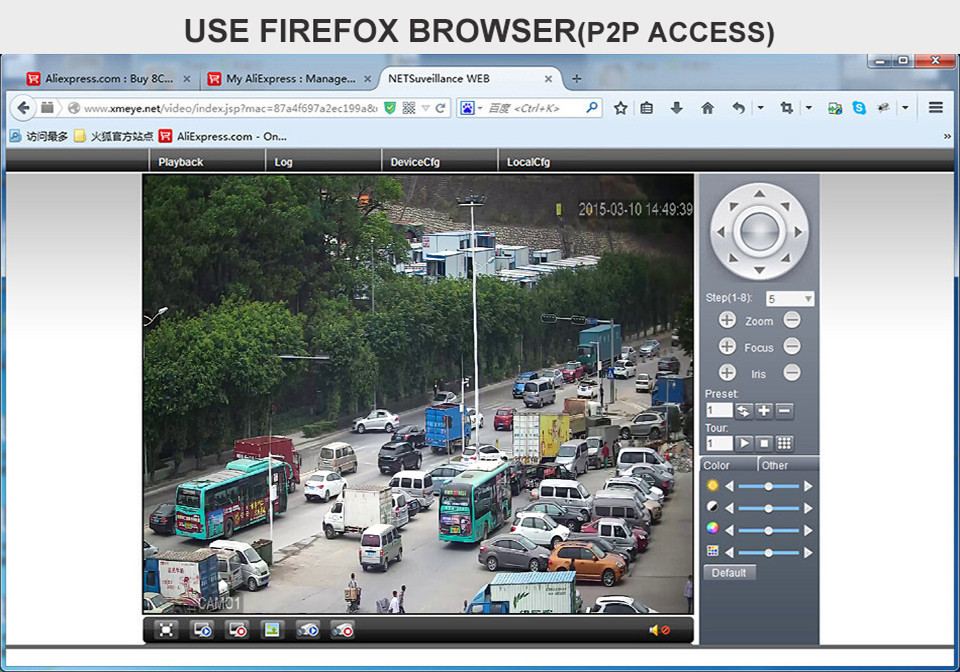This screenshot has height=672, width=960.
Task: Click the brightness slider handle
Action: pos(768,486)
